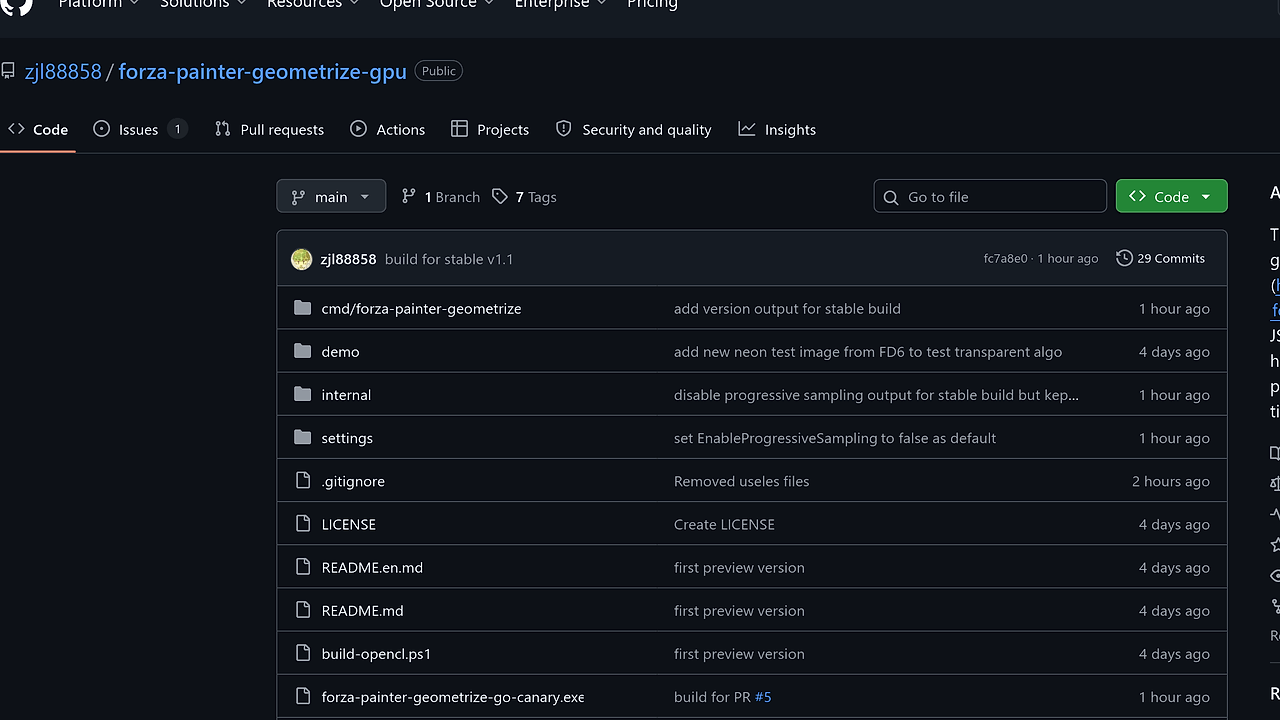The image size is (1280, 720).
Task: Click the README.en.md file icon
Action: tap(303, 566)
